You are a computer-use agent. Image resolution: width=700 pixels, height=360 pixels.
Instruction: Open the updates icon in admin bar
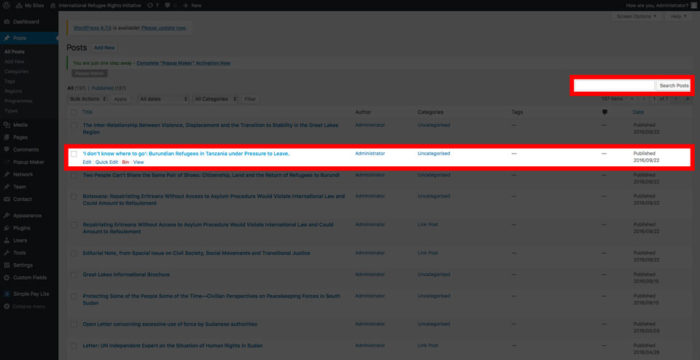tap(153, 5)
